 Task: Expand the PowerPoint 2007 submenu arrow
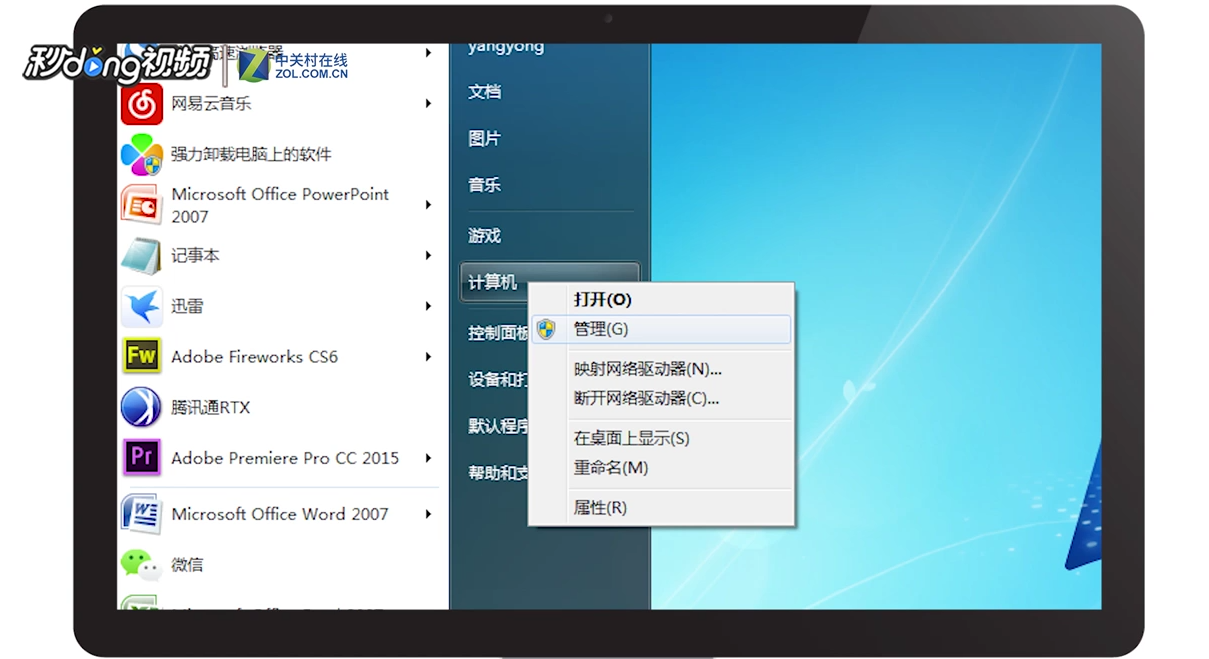428,205
